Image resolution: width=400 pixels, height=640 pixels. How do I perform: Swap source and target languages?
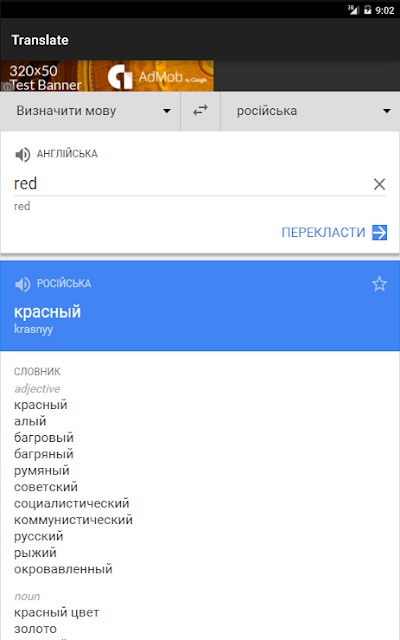click(200, 111)
